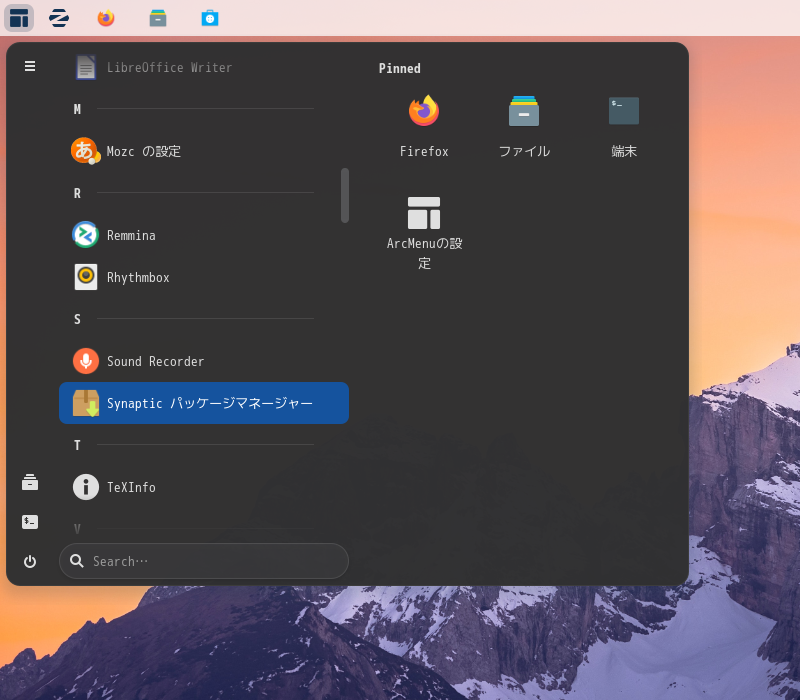Open terminal shortcut in left sidebar
This screenshot has height=700, width=800.
(x=30, y=522)
